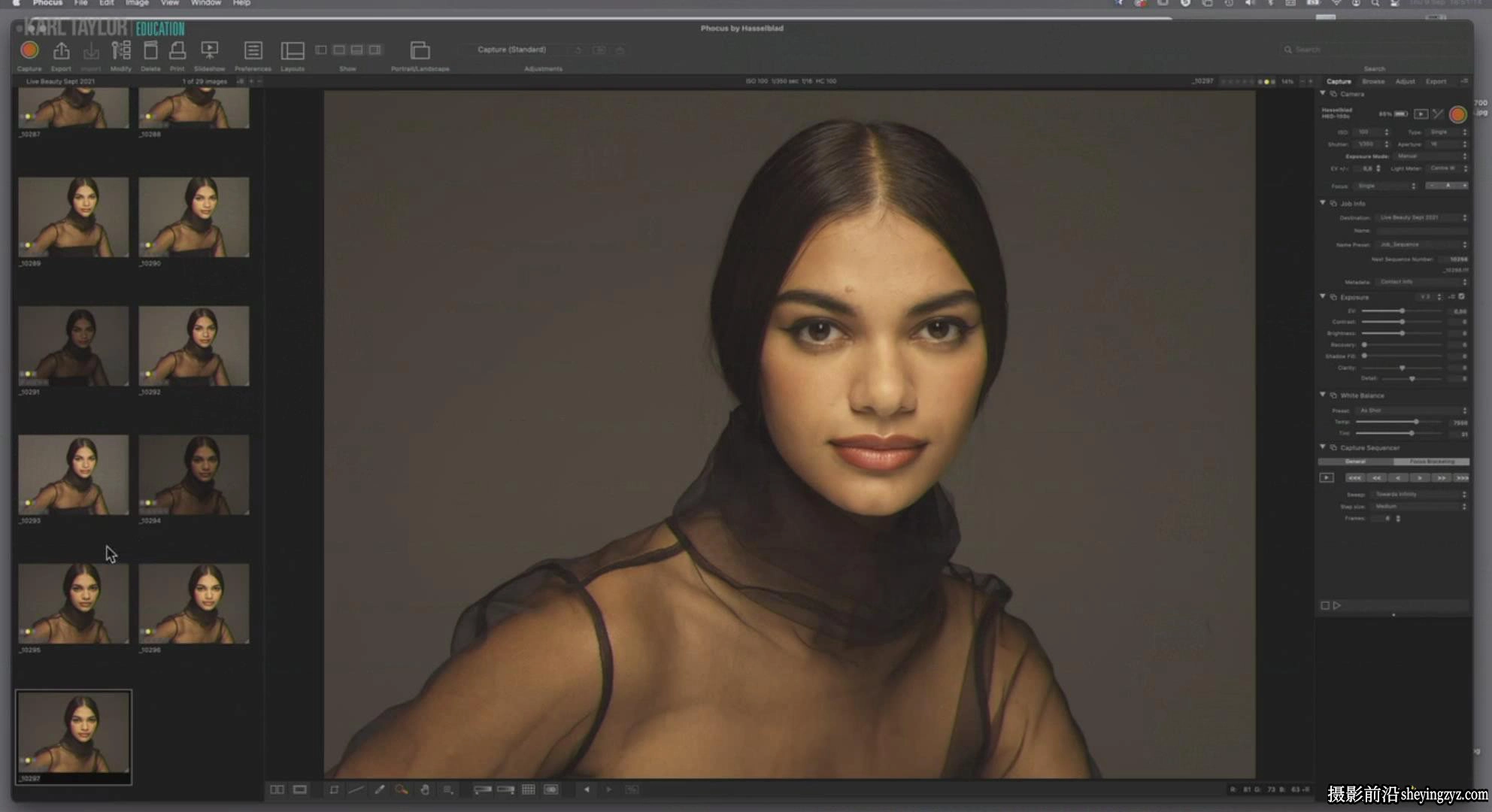1492x812 pixels.
Task: Select thumbnail _10293 in the browser
Action: tap(74, 474)
